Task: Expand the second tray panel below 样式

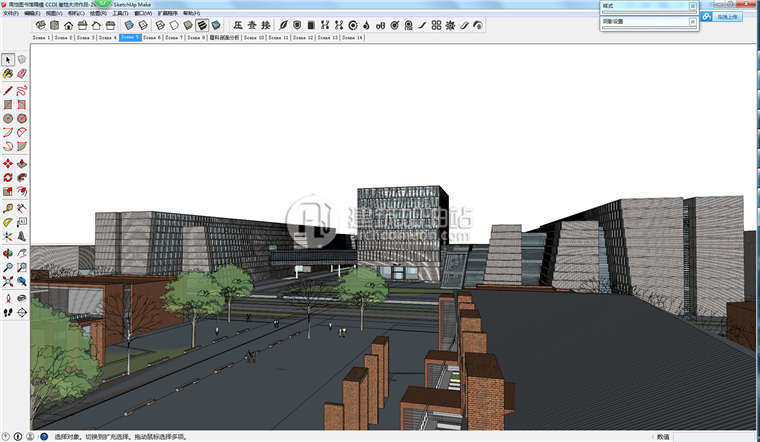Action: tap(649, 22)
